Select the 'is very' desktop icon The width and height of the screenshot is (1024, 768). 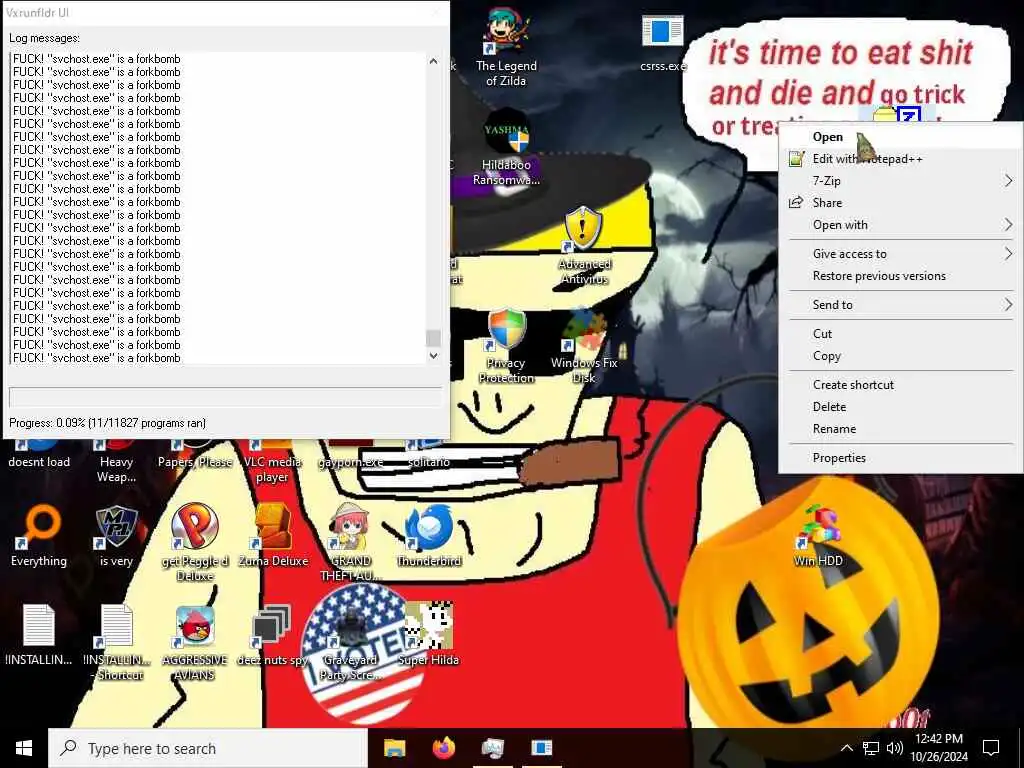116,536
